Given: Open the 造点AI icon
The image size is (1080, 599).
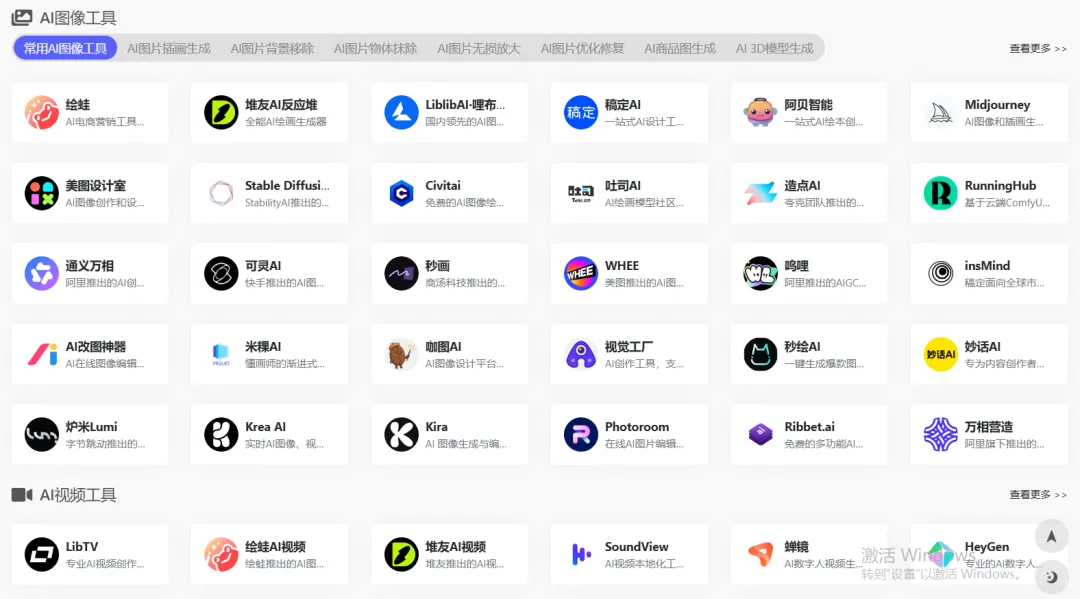Looking at the screenshot, I should (760, 193).
